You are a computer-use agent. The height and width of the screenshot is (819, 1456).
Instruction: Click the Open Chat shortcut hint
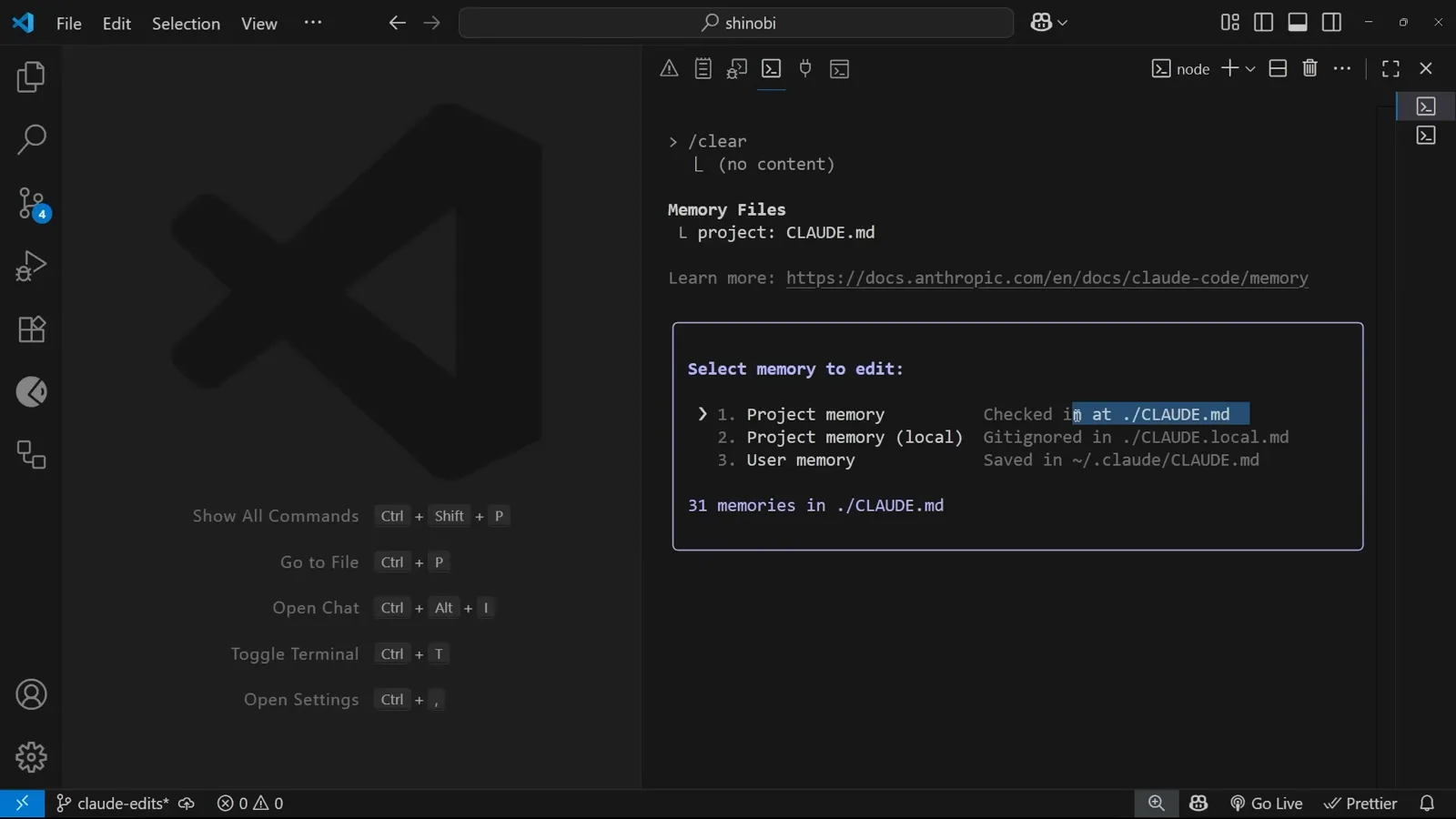pos(383,608)
